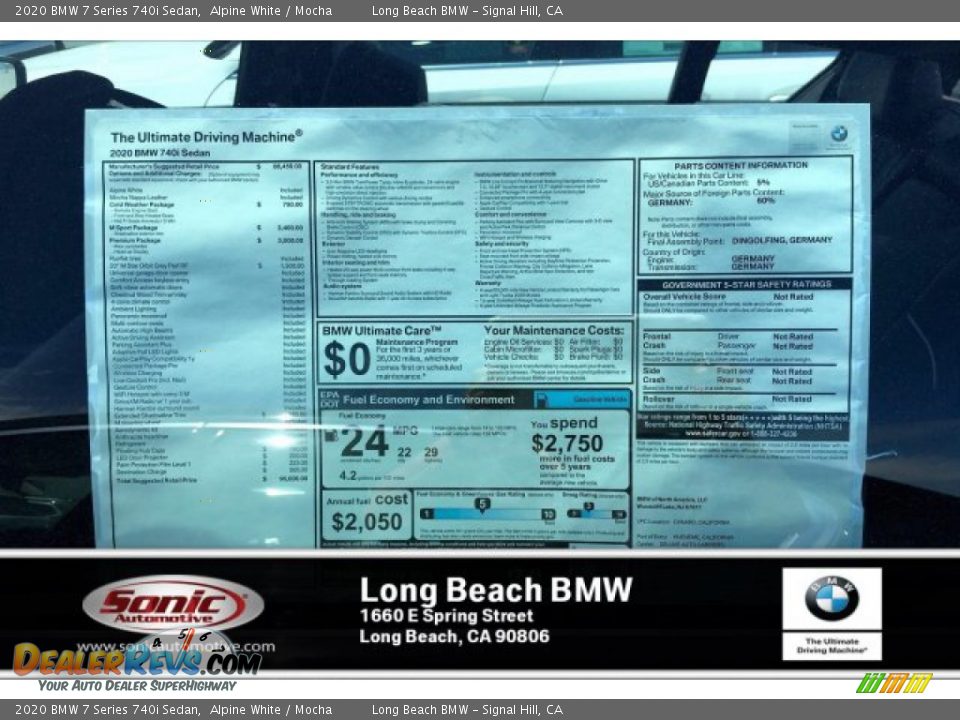
Task: Click 'Long Beach, CA 90806' text
Action: [454, 637]
